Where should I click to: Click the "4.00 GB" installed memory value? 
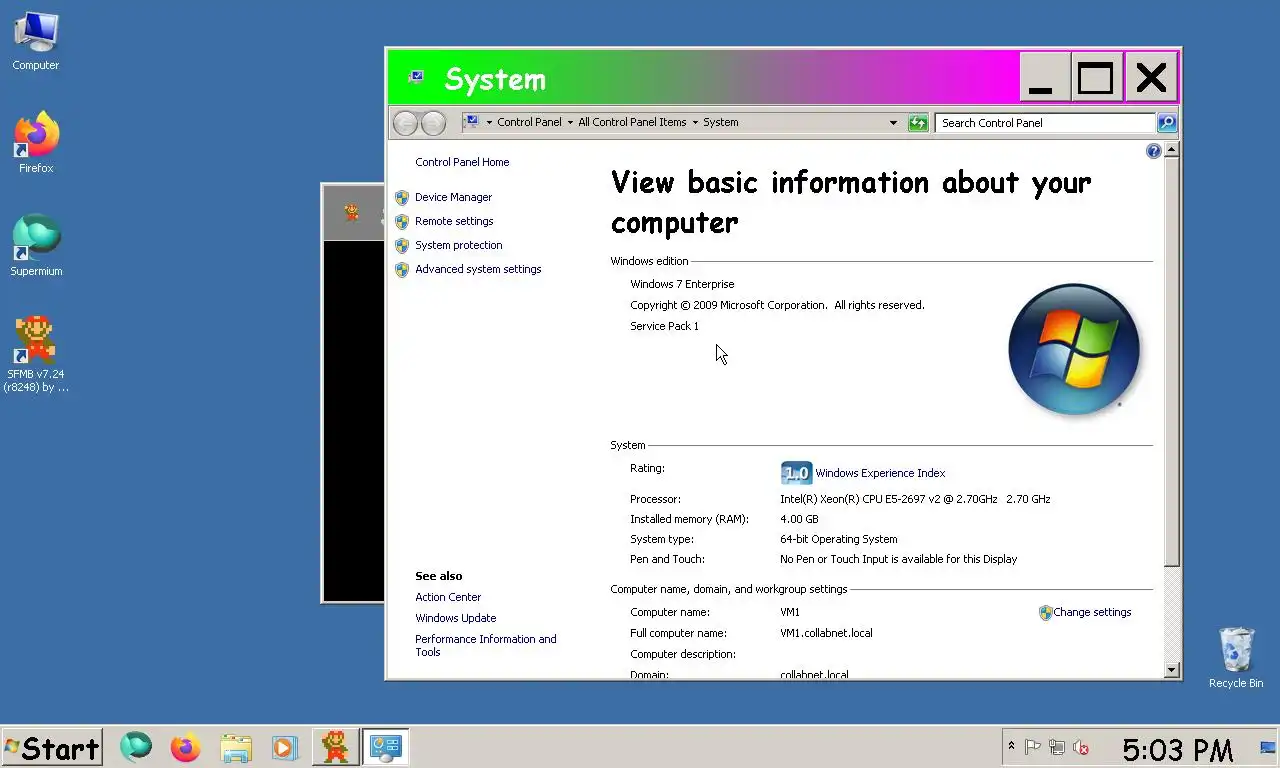pos(799,519)
